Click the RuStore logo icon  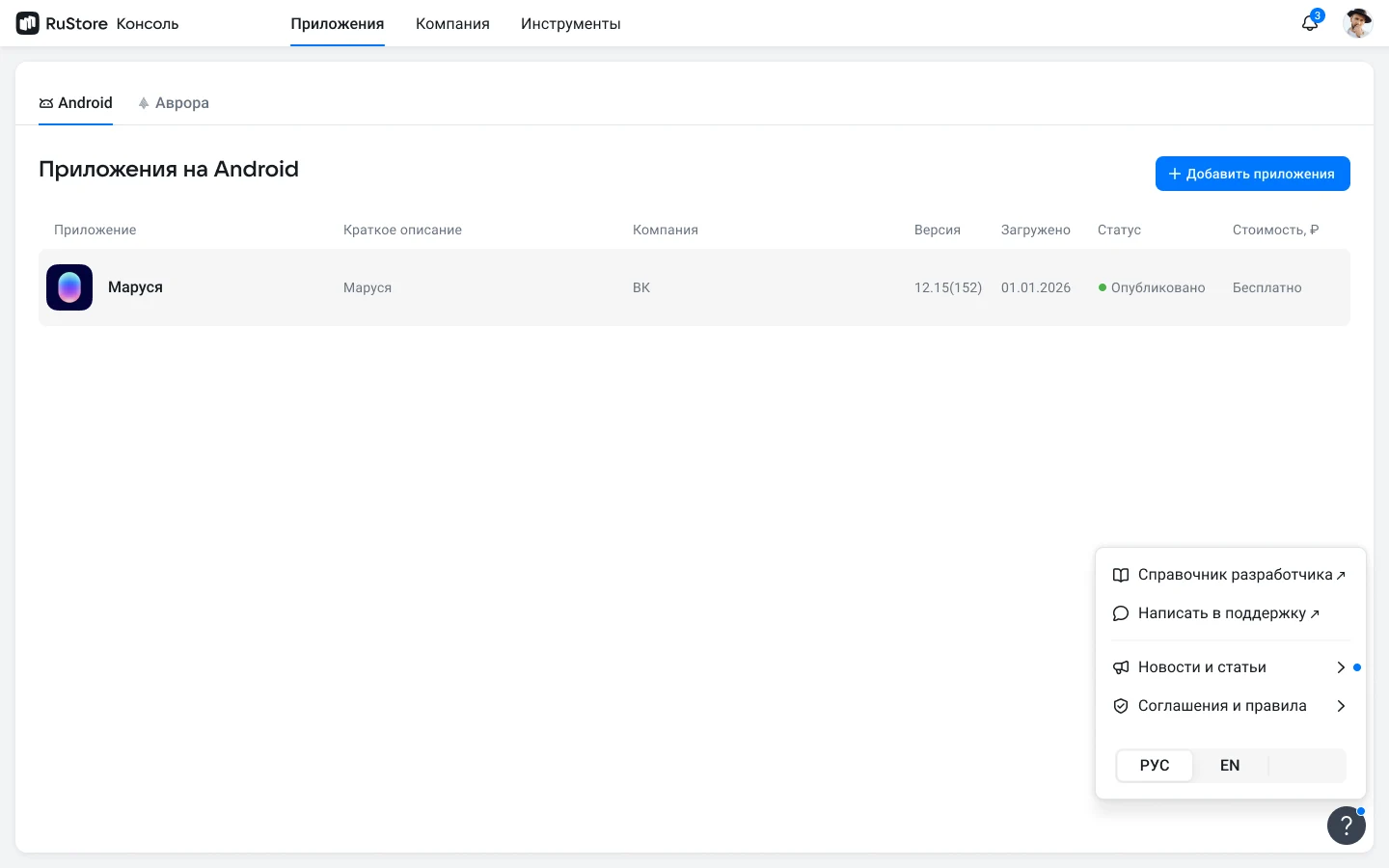(x=28, y=23)
